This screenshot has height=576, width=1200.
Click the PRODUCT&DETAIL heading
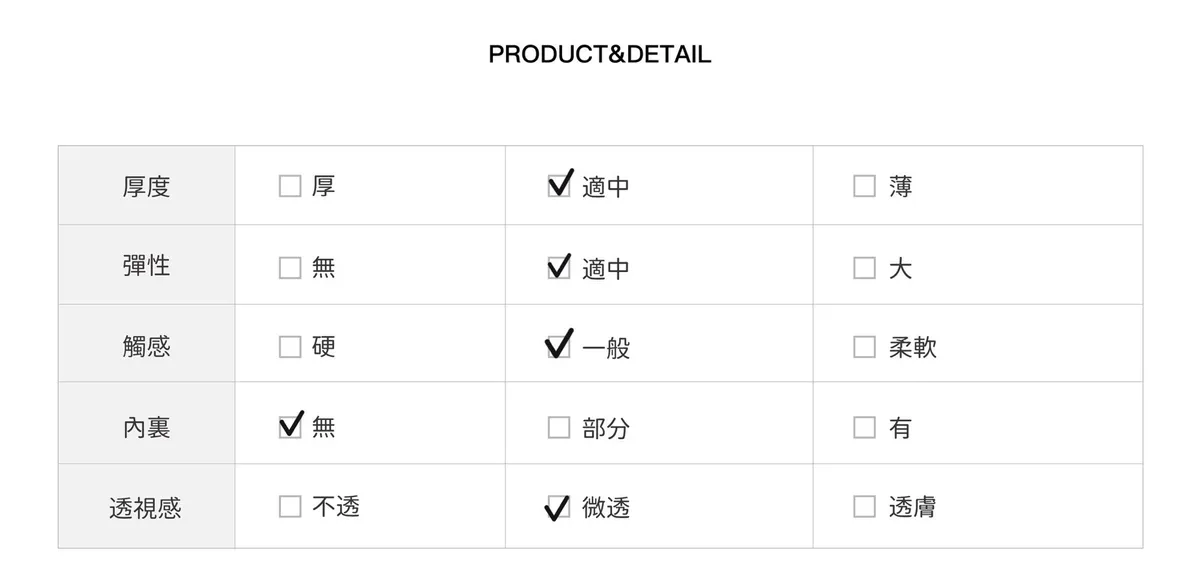pos(599,55)
